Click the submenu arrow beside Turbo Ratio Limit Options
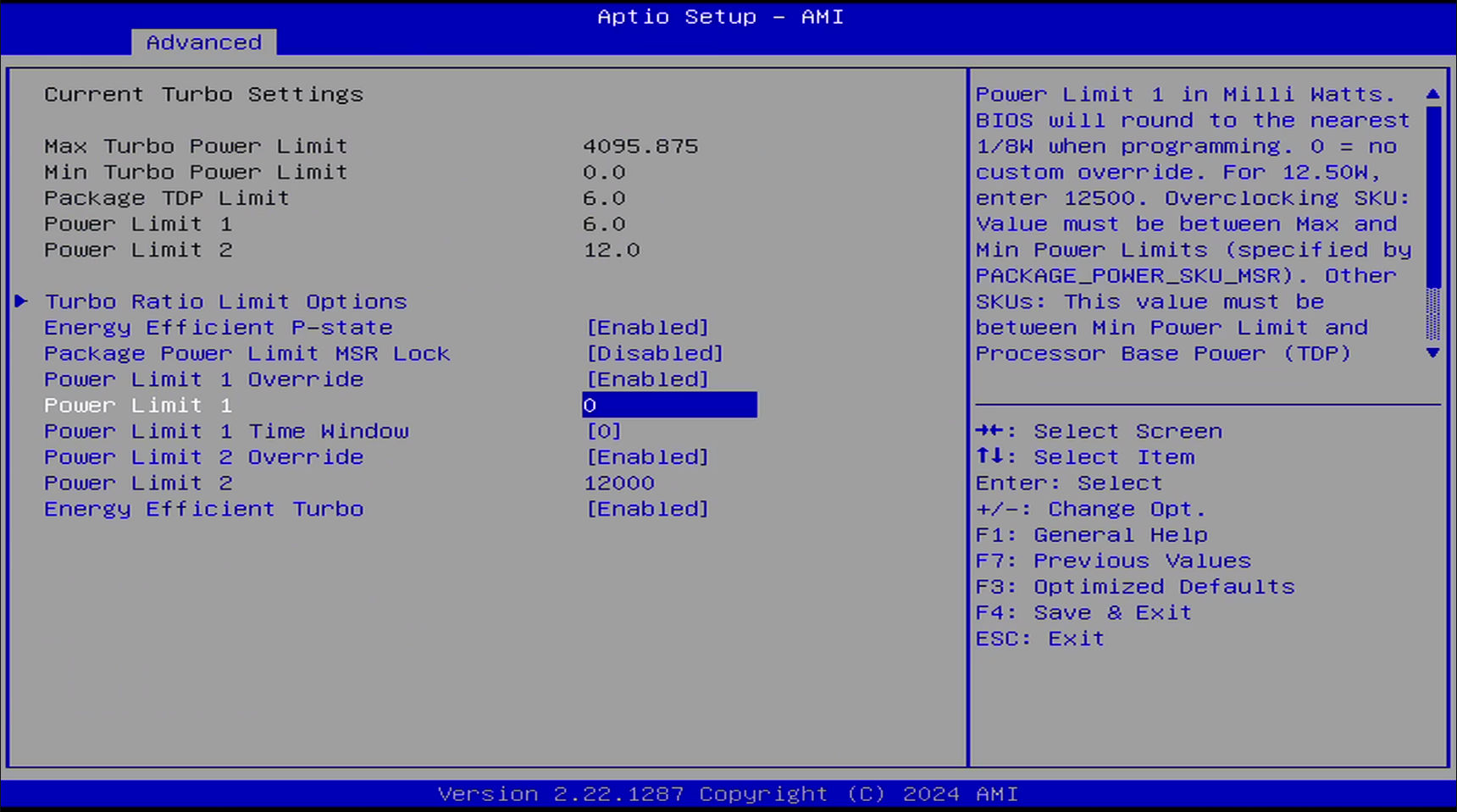The height and width of the screenshot is (812, 1457). 21,301
